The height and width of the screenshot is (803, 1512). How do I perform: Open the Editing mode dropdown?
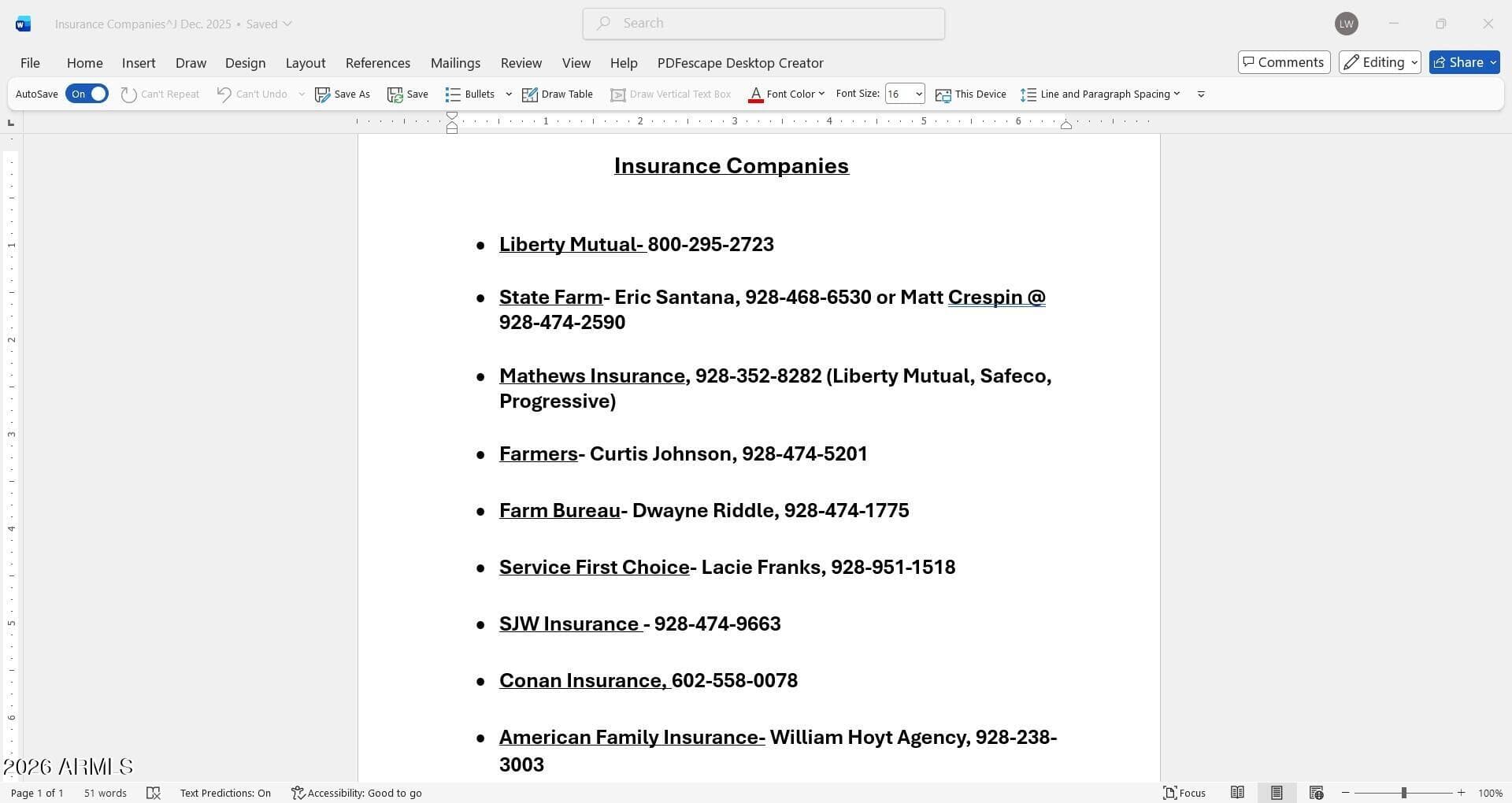point(1380,62)
